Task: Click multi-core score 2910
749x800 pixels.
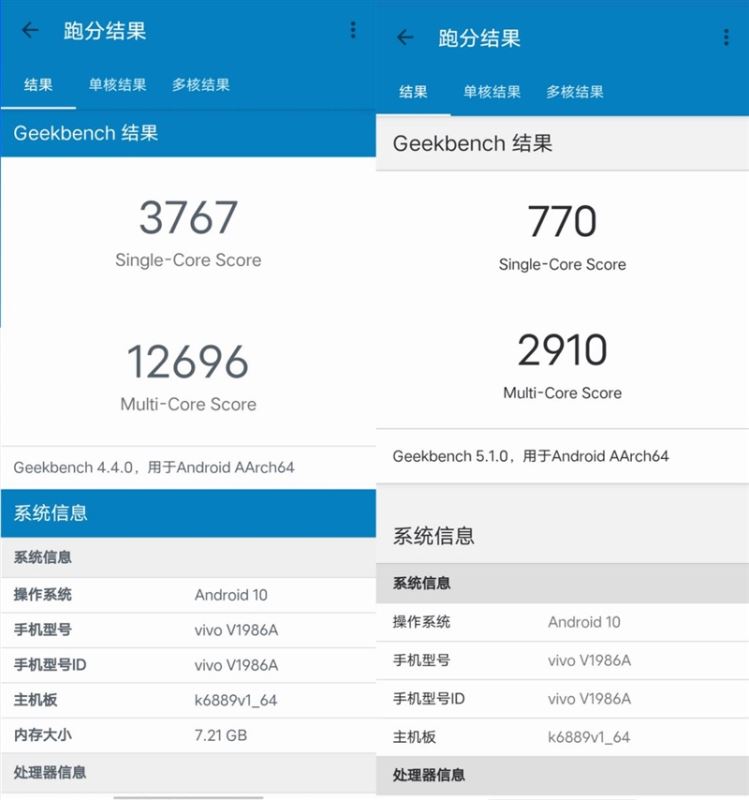Action: pos(562,350)
